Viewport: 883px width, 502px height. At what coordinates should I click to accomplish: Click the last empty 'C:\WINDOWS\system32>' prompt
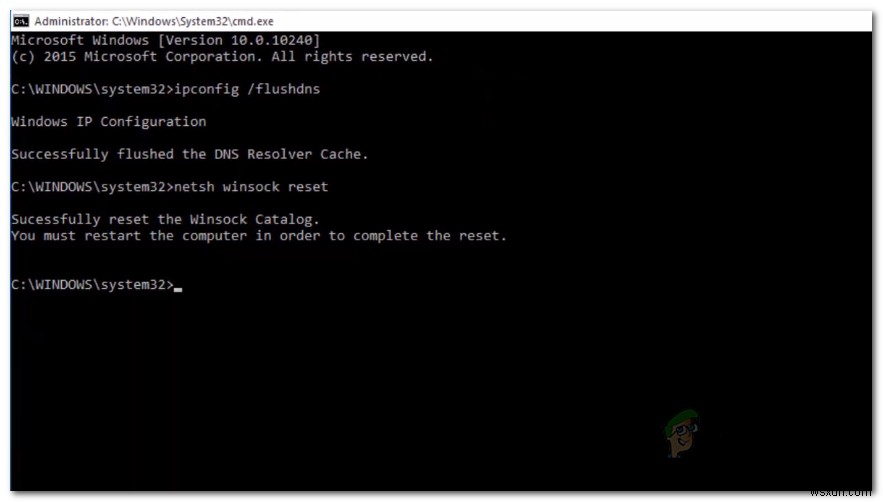click(92, 285)
